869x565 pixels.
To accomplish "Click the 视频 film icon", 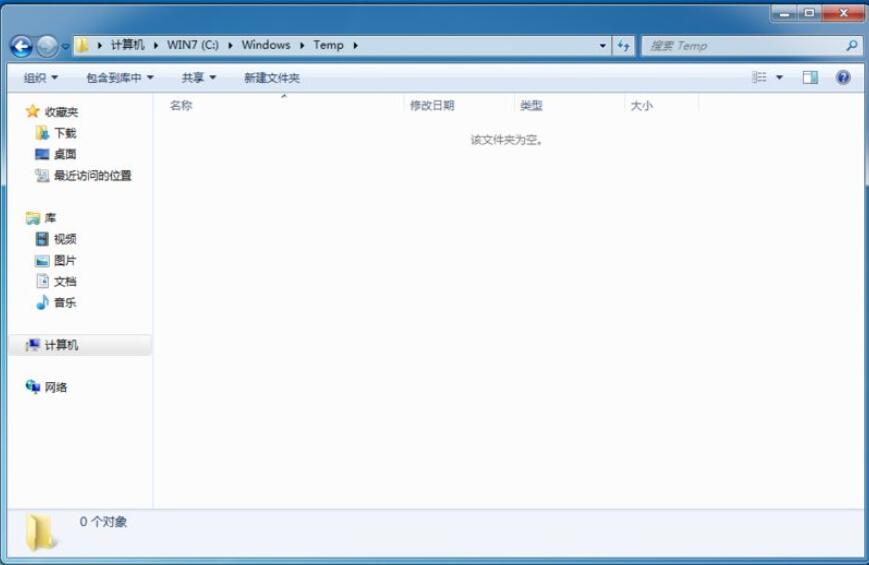I will (x=42, y=239).
